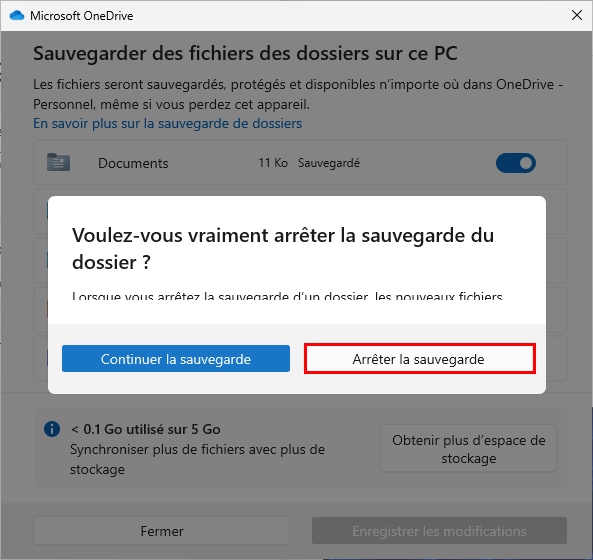Click Enregistrer les modifications button
593x560 pixels.
coord(439,531)
